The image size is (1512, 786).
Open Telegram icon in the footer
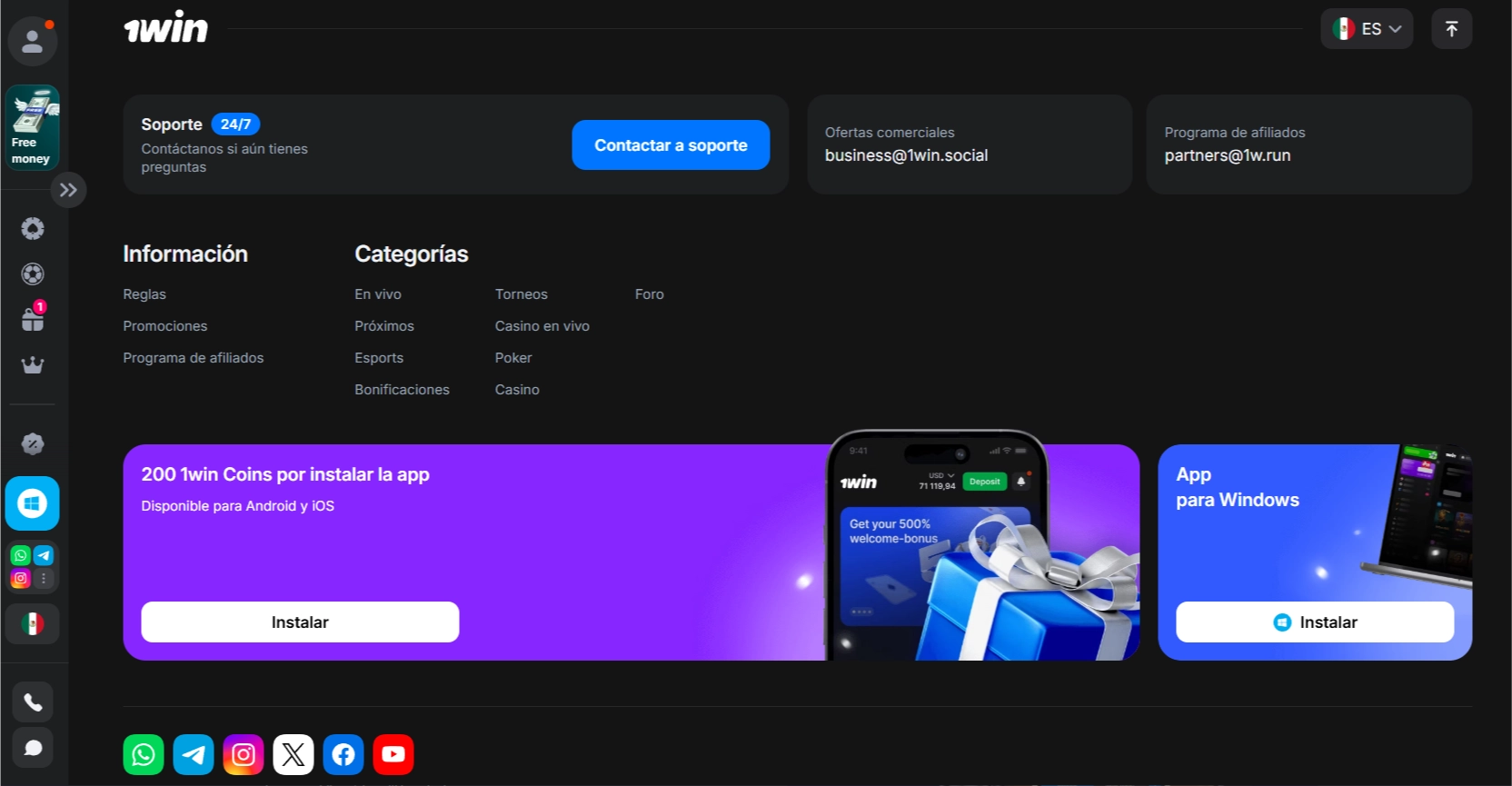(194, 754)
